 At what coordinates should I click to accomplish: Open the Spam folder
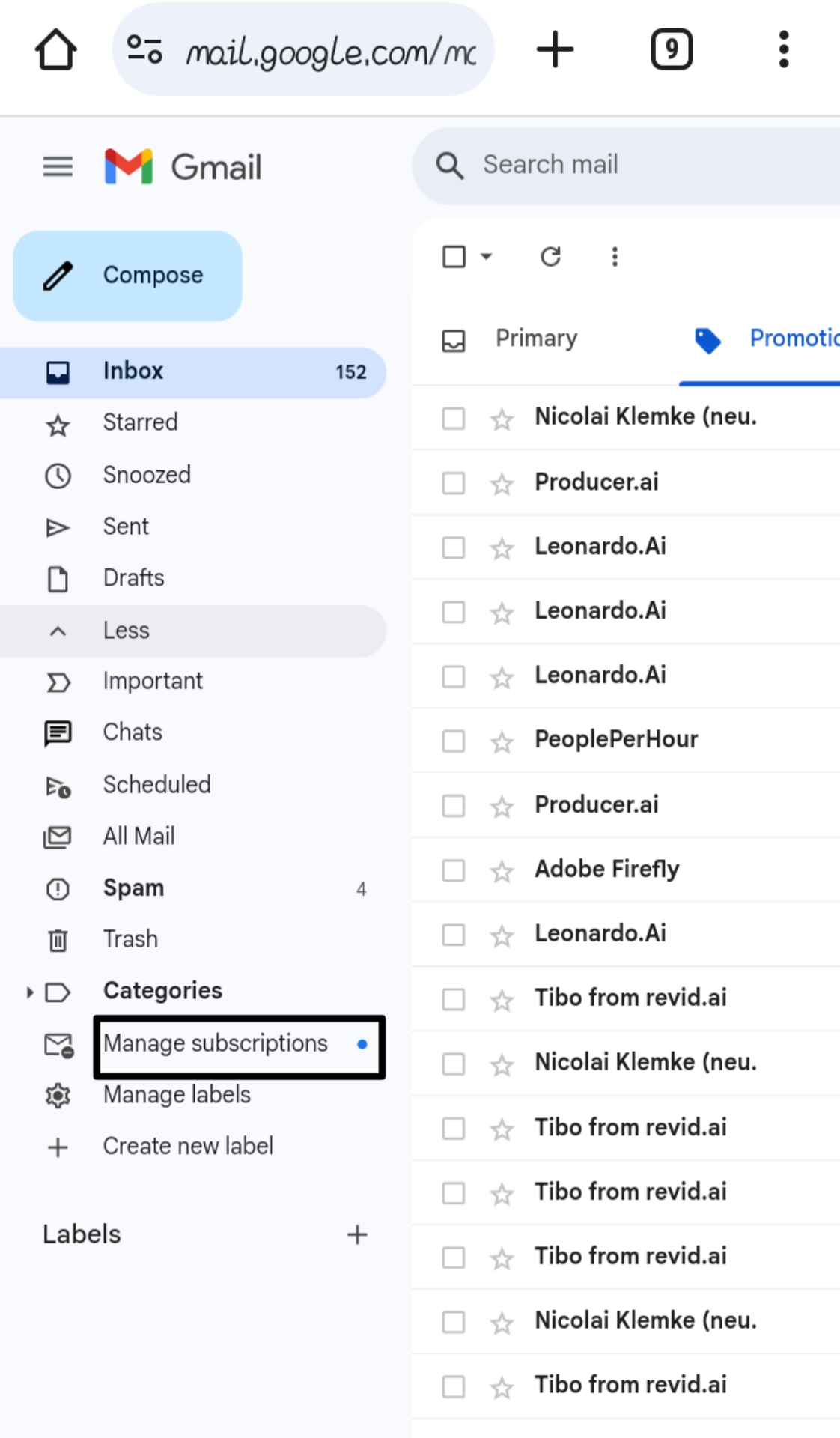133,888
